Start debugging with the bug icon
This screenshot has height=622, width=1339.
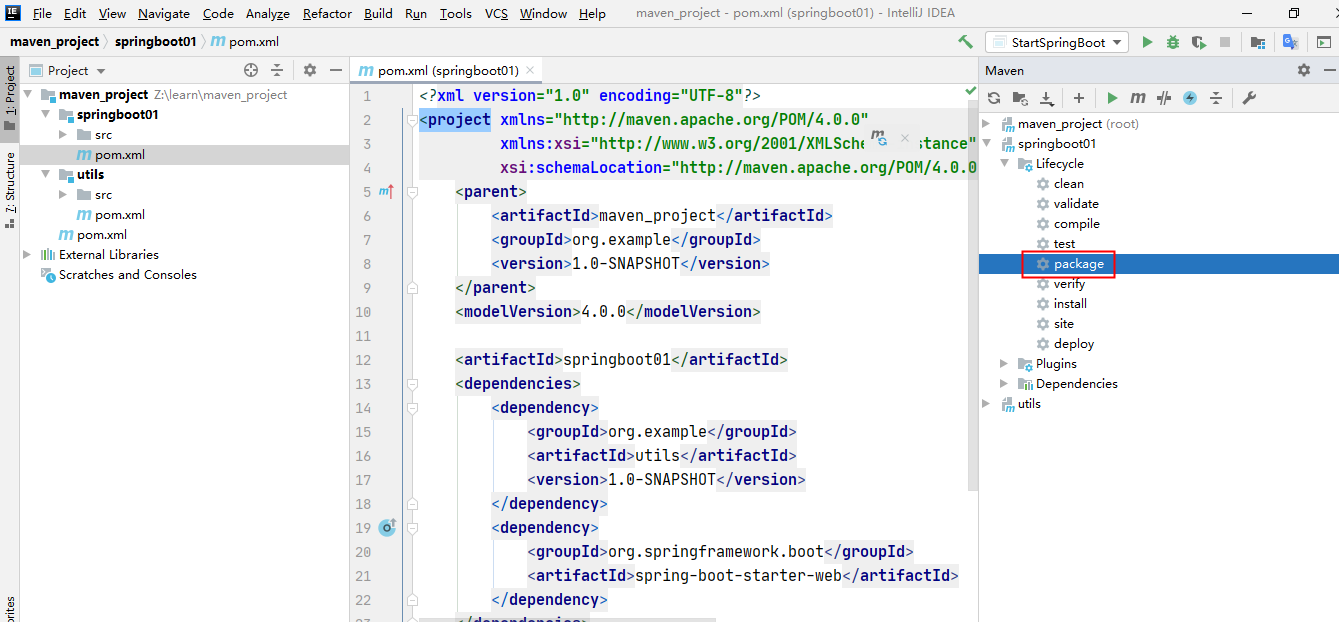pyautogui.click(x=1173, y=42)
